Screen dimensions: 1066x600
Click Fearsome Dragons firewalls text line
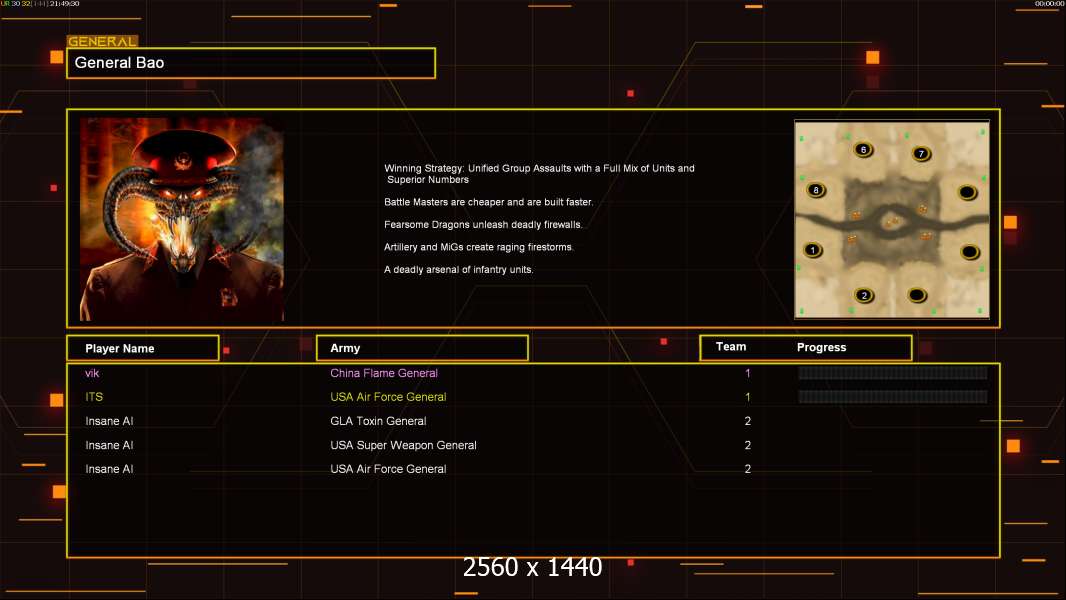coord(483,224)
